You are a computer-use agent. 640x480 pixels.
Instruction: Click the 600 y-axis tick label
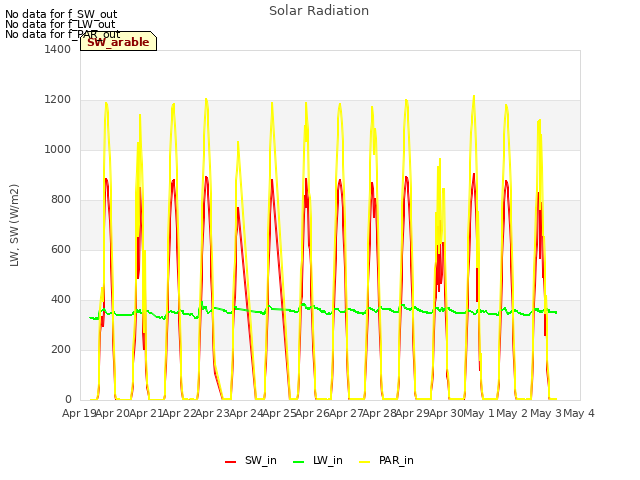point(61,249)
